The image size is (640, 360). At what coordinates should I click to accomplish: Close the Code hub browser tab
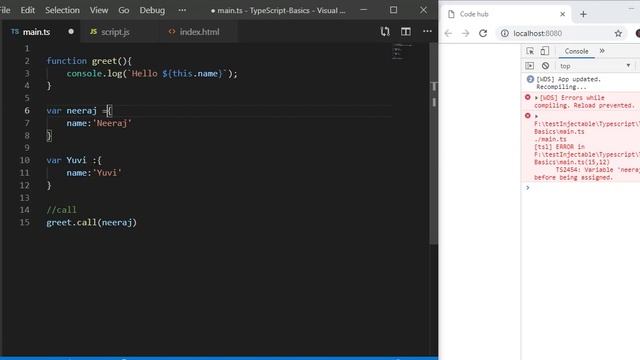click(562, 14)
